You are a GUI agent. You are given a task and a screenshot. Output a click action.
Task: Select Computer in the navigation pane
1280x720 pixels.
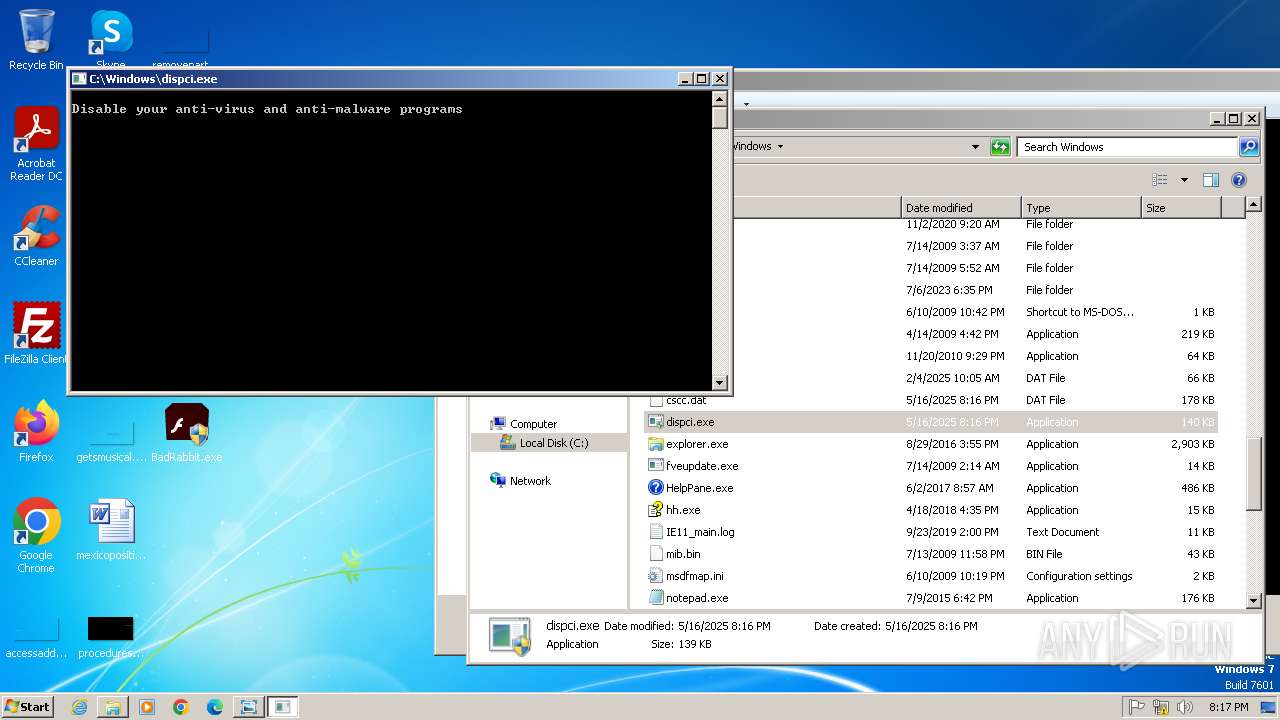533,424
